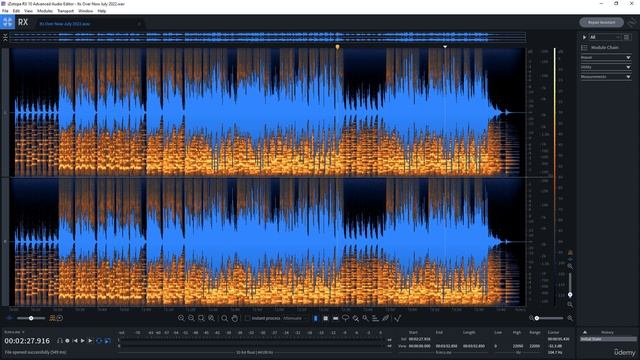This screenshot has height=360, width=640.
Task: Open the Help menu
Action: 102,11
